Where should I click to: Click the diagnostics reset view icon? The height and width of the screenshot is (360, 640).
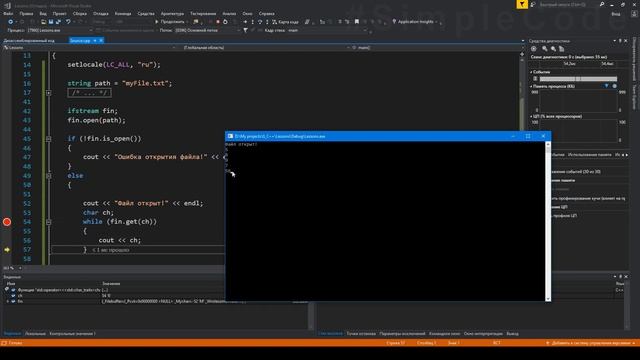tap(562, 49)
